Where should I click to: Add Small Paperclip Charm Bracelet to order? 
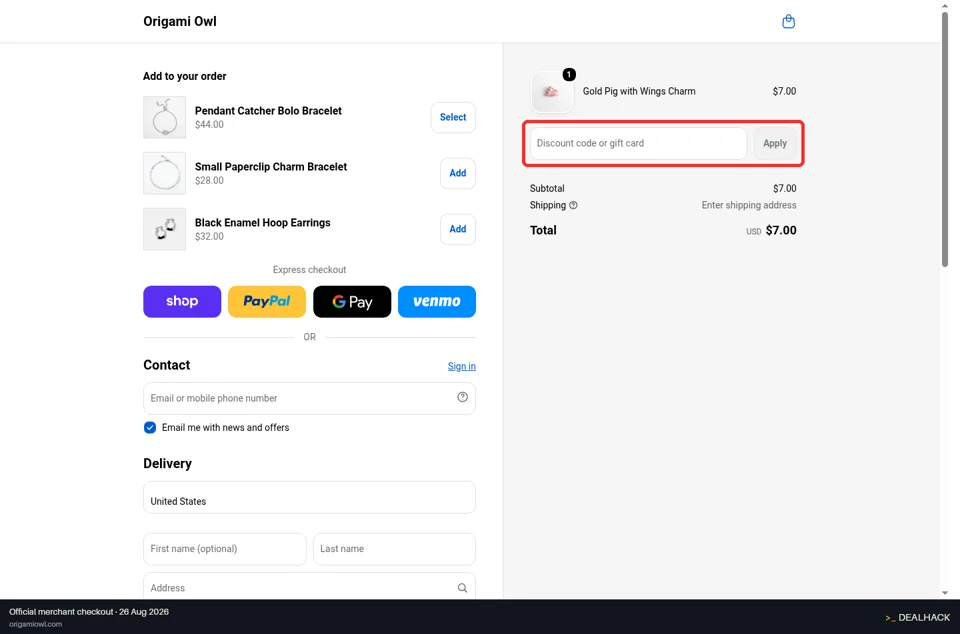click(x=458, y=173)
